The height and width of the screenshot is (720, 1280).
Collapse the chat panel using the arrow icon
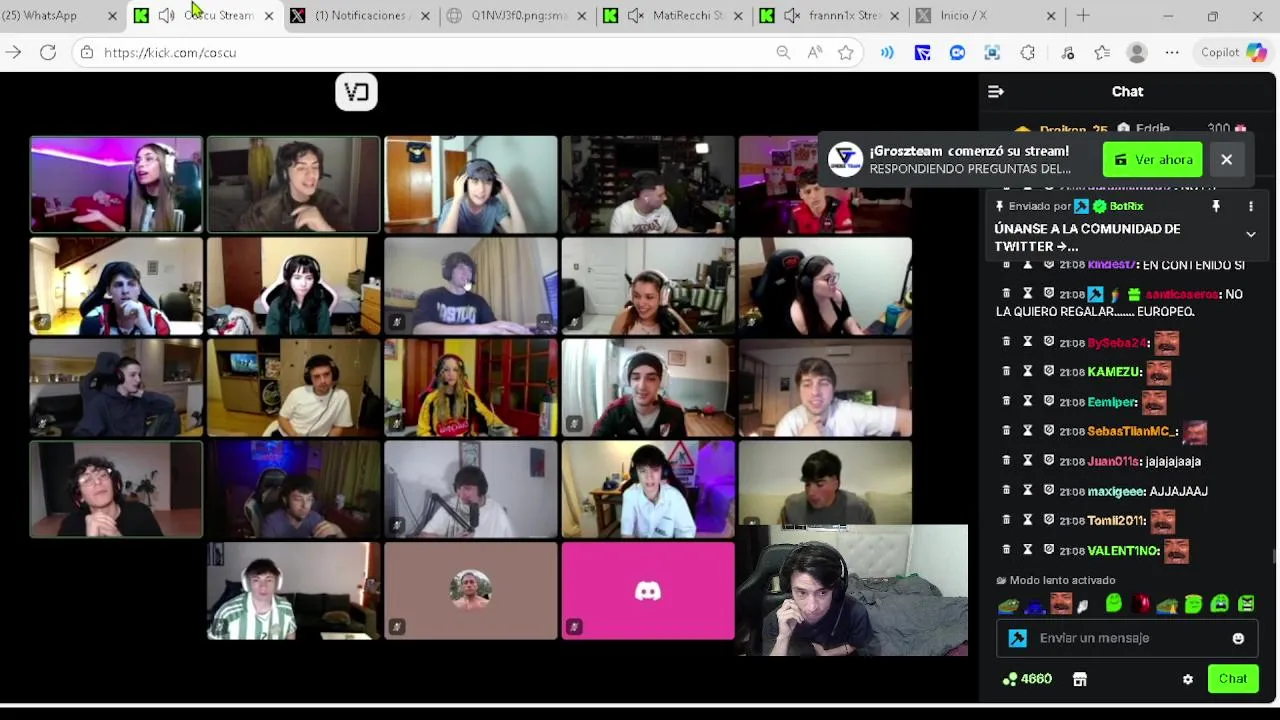995,92
